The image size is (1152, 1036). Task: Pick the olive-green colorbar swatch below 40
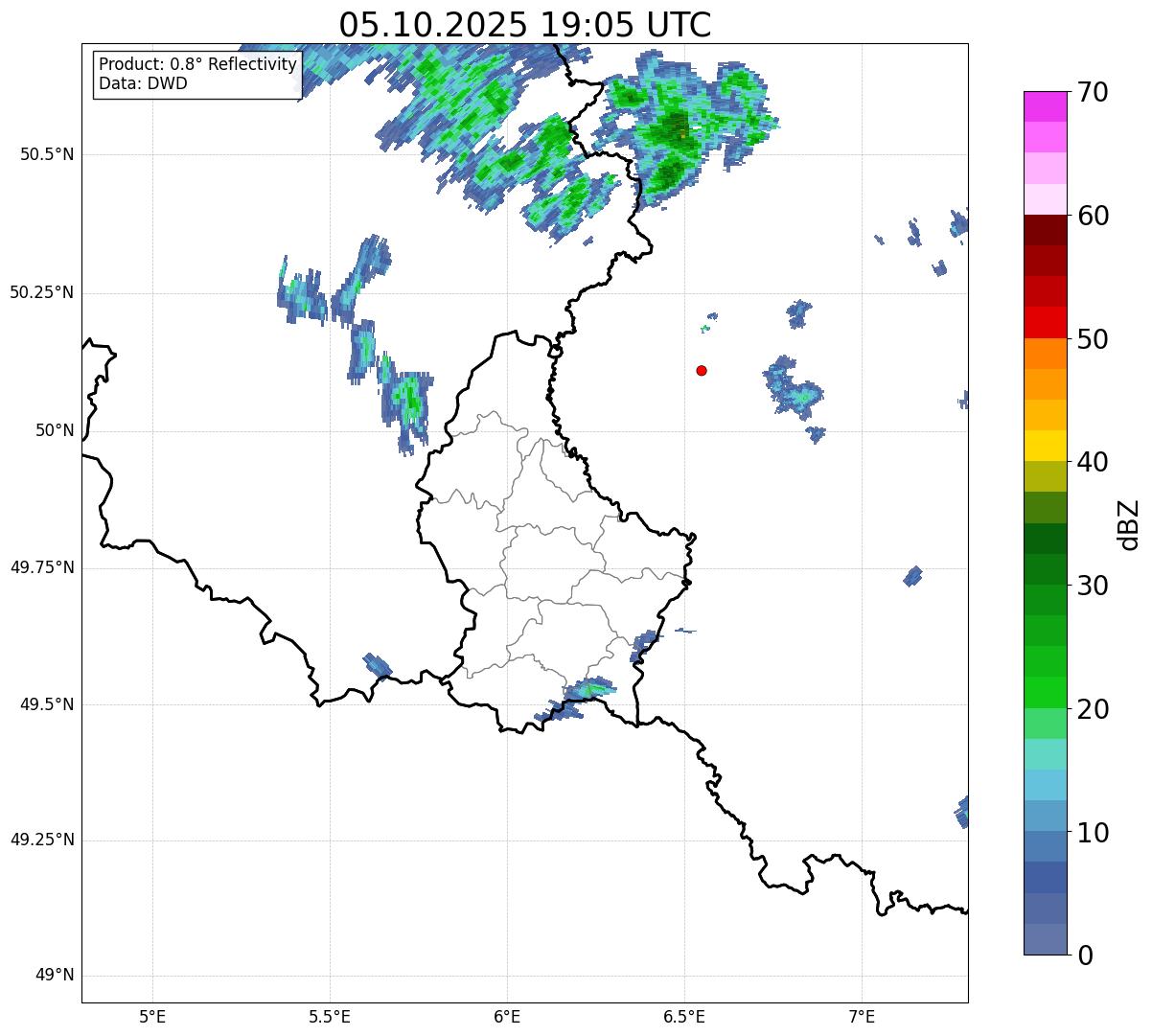pyautogui.click(x=1046, y=477)
